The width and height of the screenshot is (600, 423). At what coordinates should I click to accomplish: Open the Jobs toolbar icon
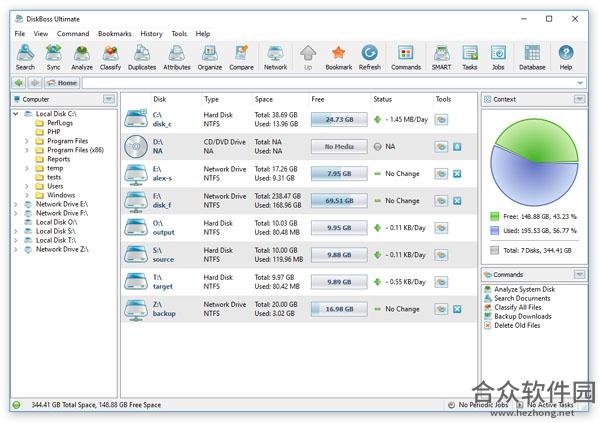coord(498,57)
